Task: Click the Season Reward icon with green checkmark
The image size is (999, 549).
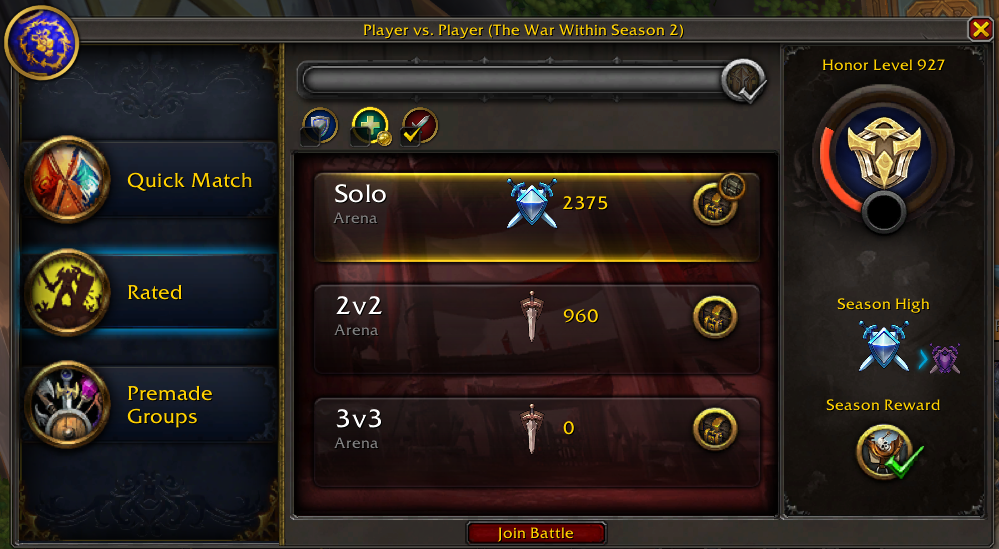Action: coord(884,452)
